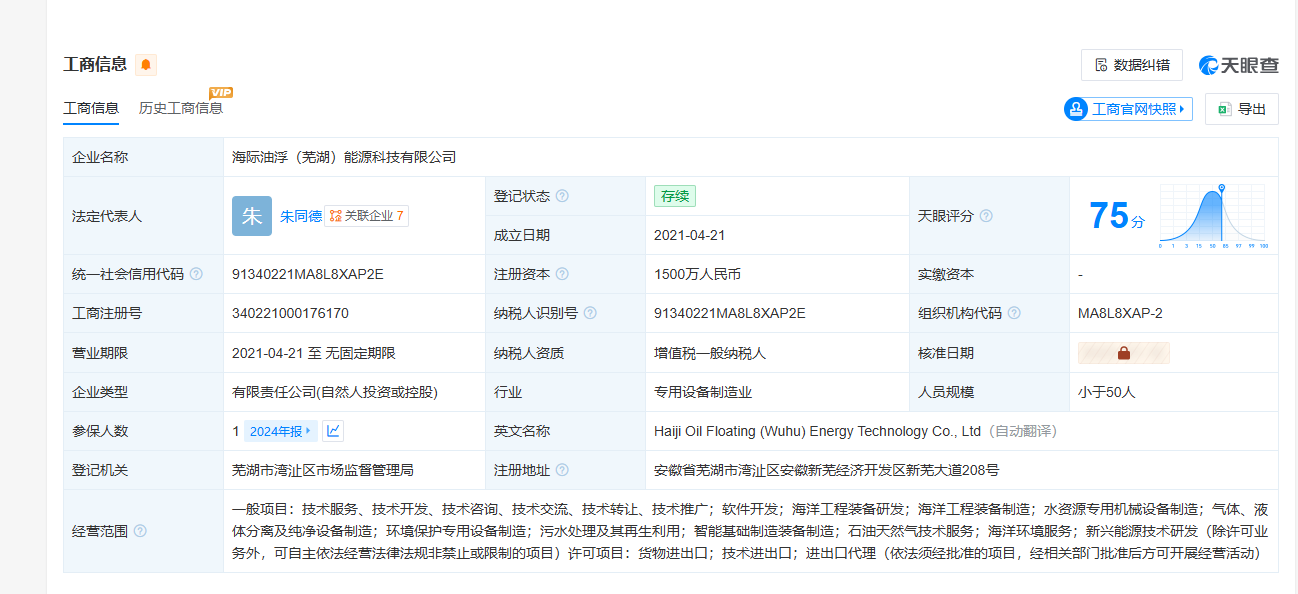Click help icon beside 经营范围
The height and width of the screenshot is (594, 1298).
point(140,531)
